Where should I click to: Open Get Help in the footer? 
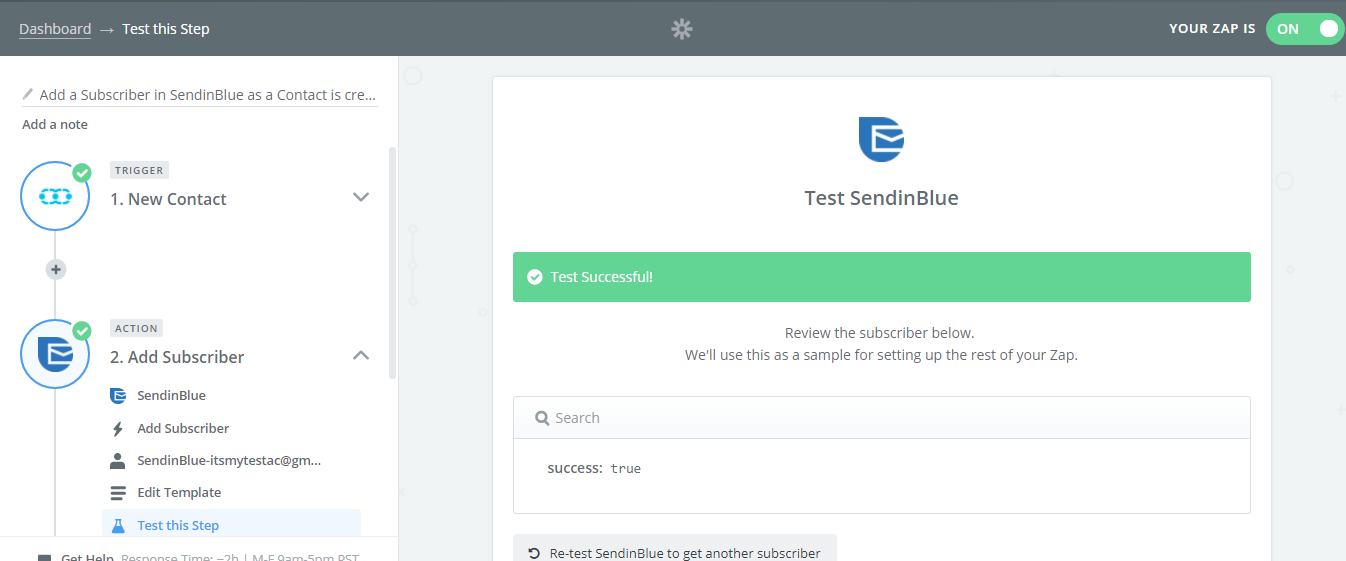[87, 558]
